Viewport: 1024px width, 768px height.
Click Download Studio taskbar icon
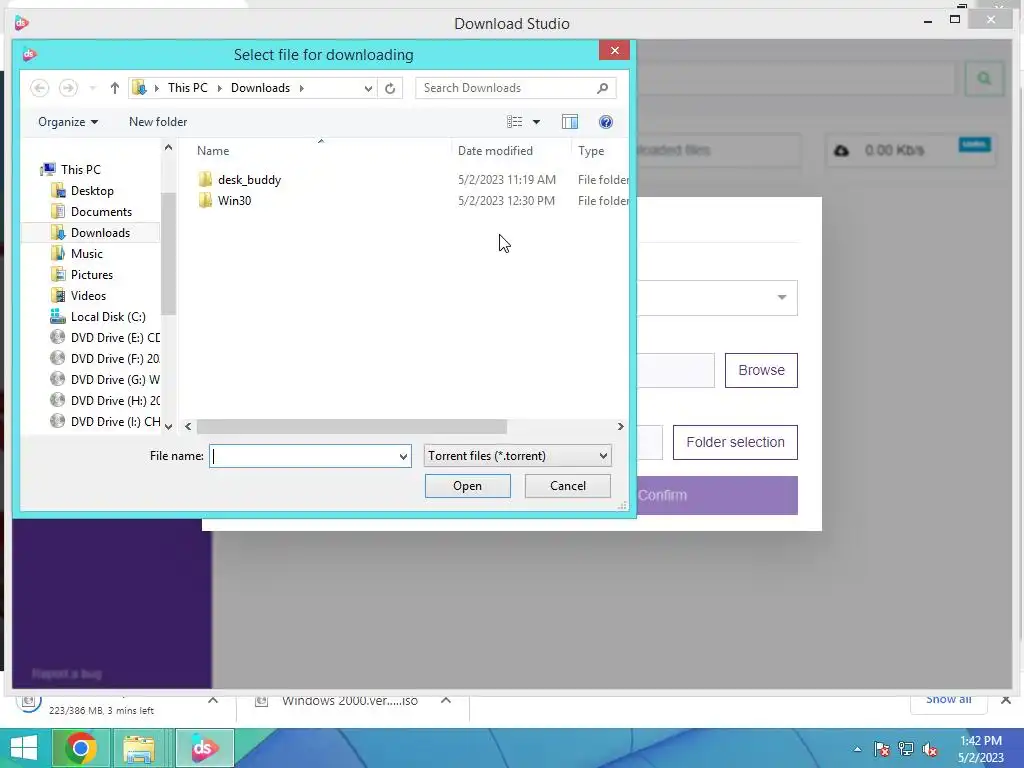pos(204,748)
